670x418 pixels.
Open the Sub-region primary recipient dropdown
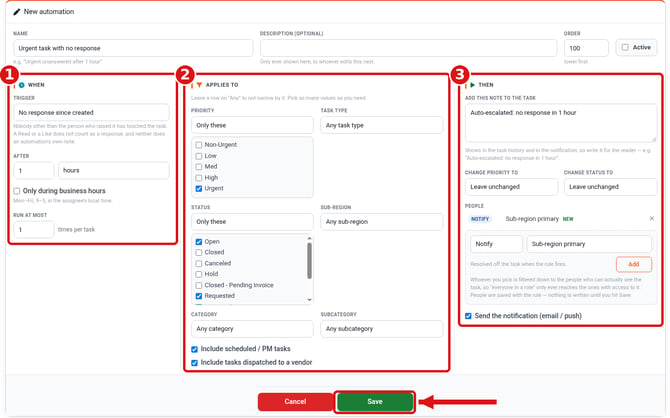coord(589,244)
